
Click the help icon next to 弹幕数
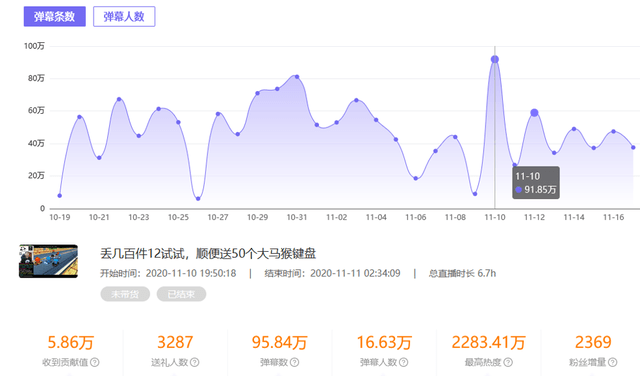pos(295,362)
